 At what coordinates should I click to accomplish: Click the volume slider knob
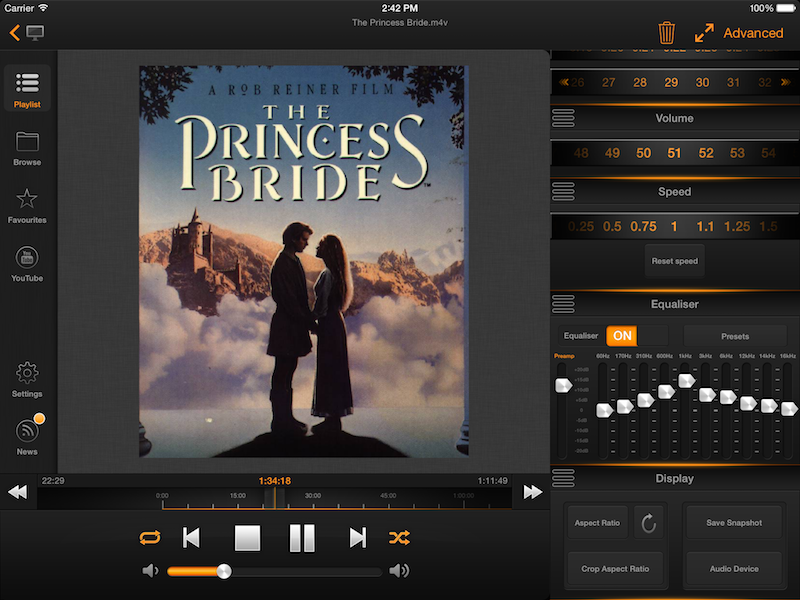pyautogui.click(x=223, y=571)
